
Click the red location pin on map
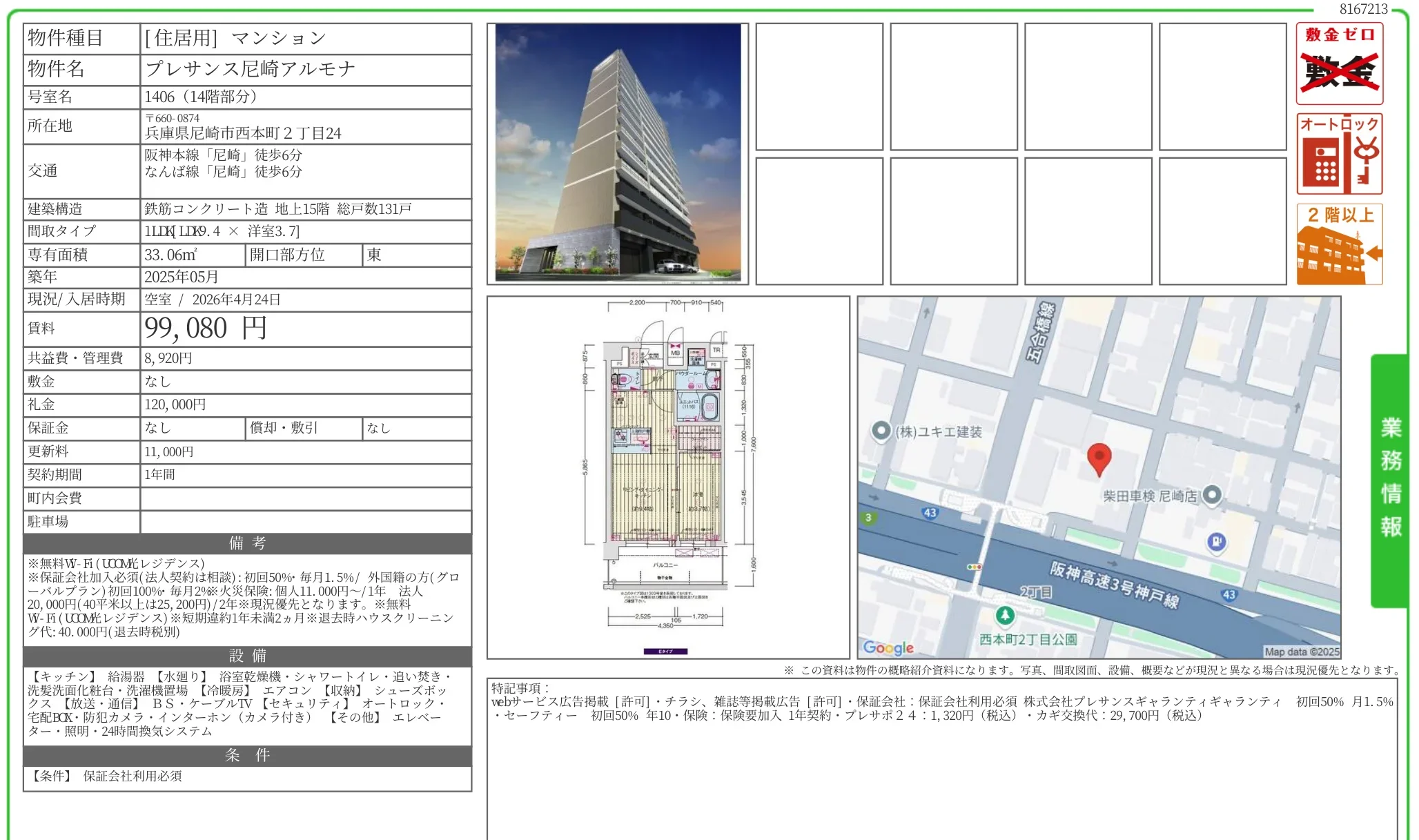click(x=1099, y=458)
